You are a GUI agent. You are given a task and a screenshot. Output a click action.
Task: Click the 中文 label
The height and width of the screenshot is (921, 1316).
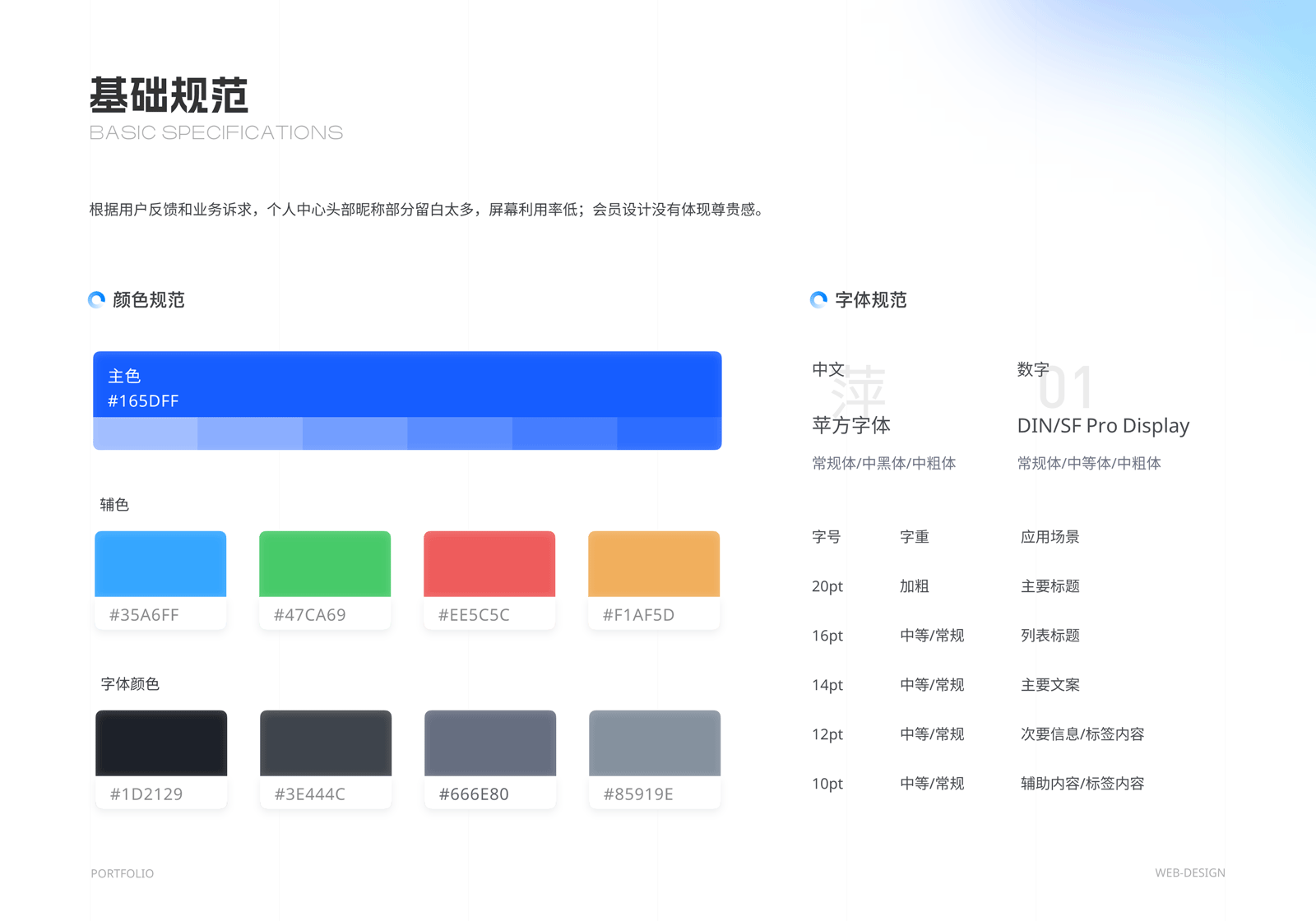(828, 369)
